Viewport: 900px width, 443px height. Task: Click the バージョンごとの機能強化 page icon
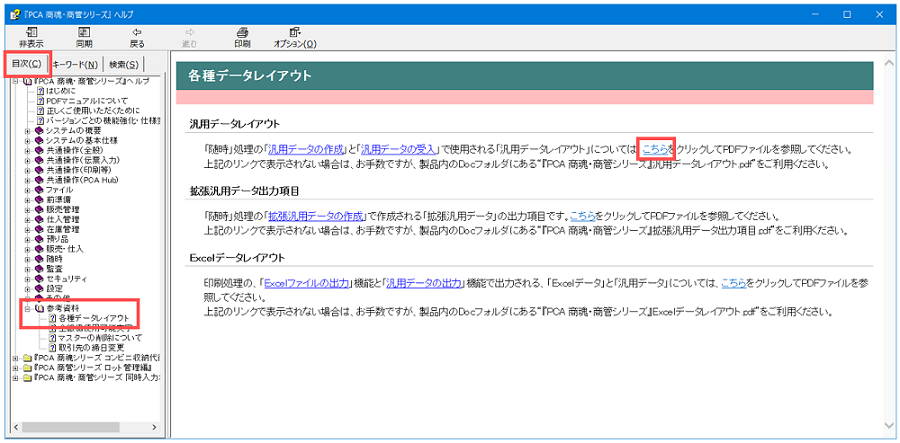40,121
